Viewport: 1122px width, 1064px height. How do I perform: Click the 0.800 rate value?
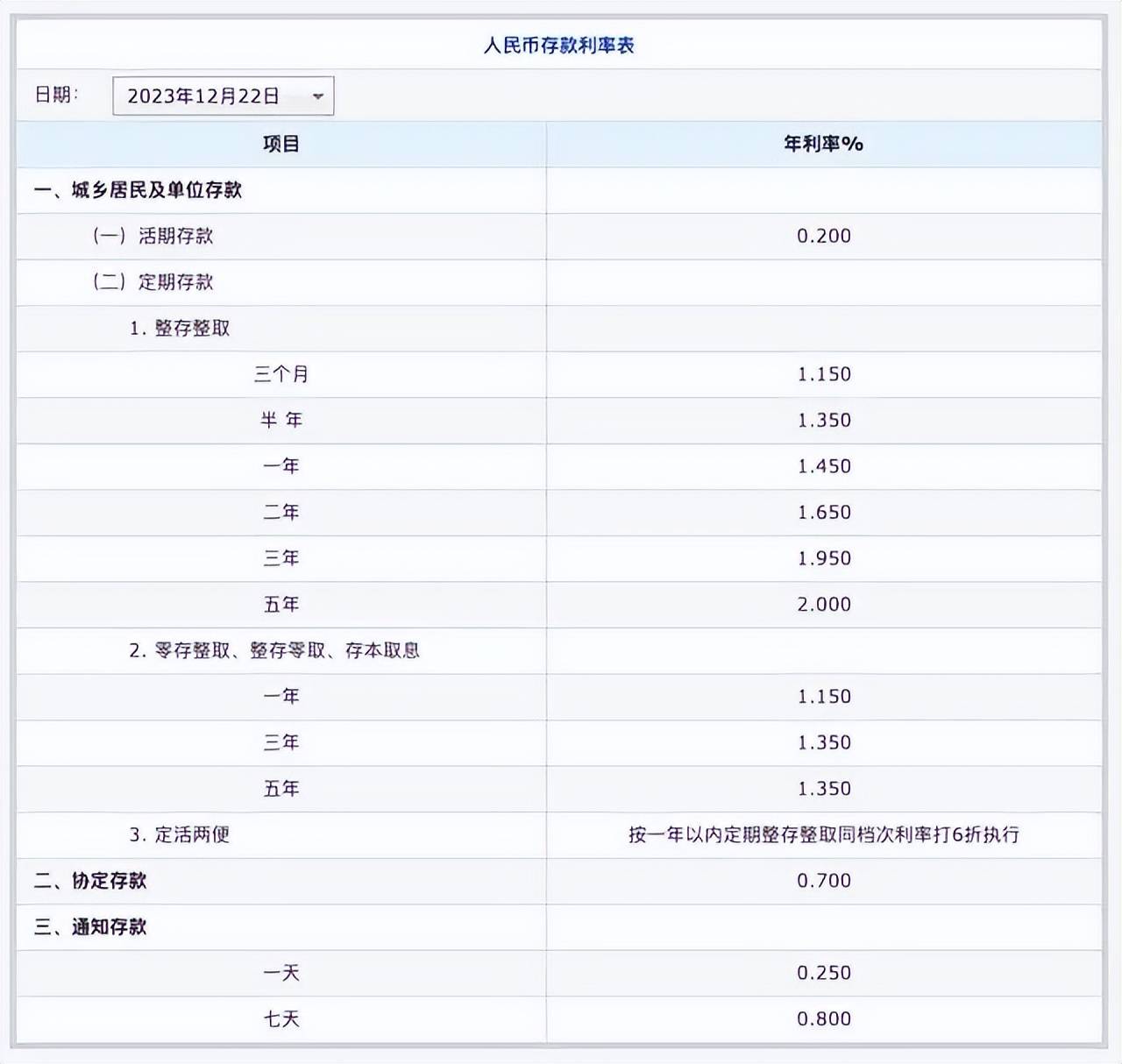click(824, 1018)
